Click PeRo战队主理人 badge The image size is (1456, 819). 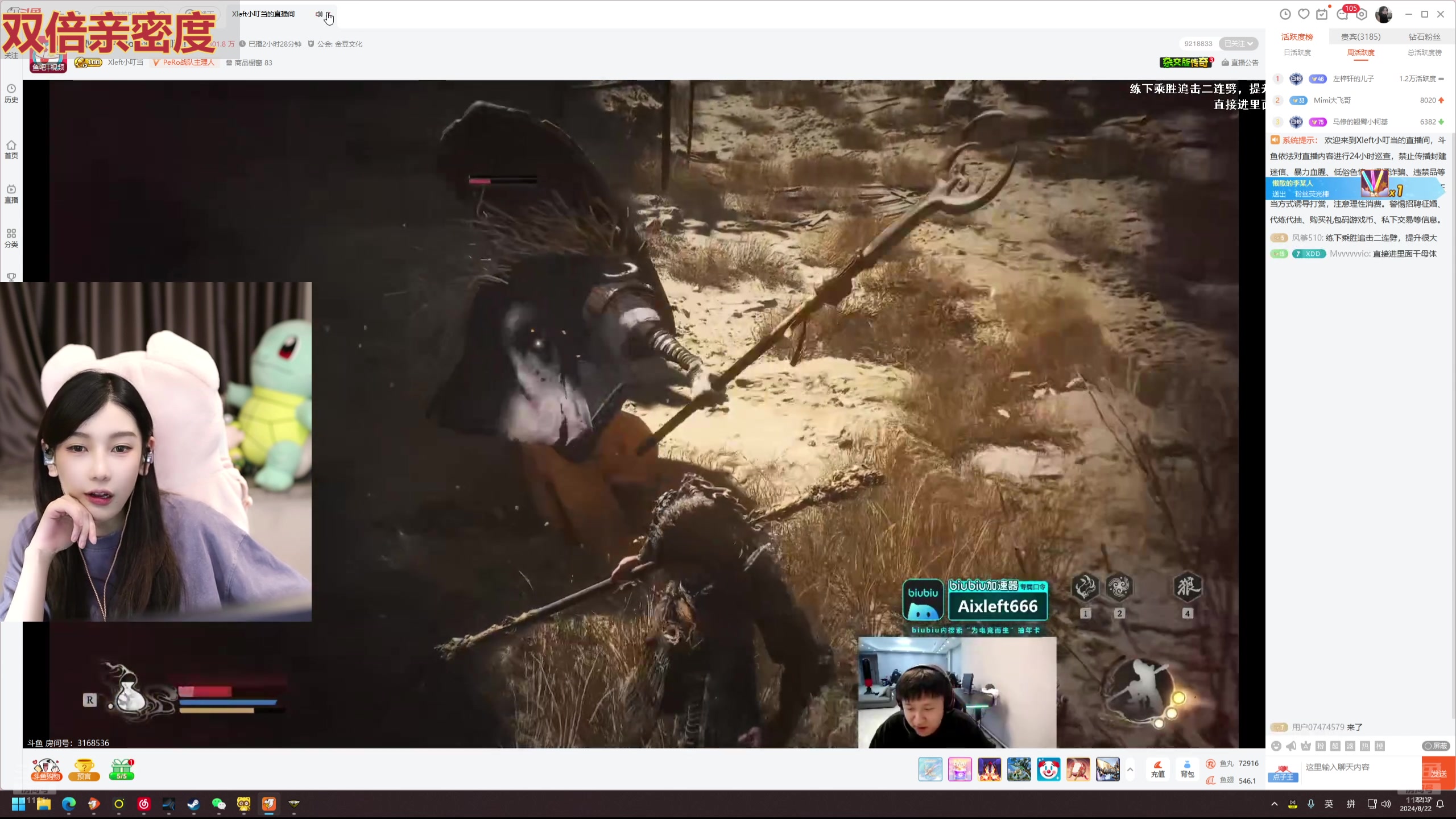[184, 63]
